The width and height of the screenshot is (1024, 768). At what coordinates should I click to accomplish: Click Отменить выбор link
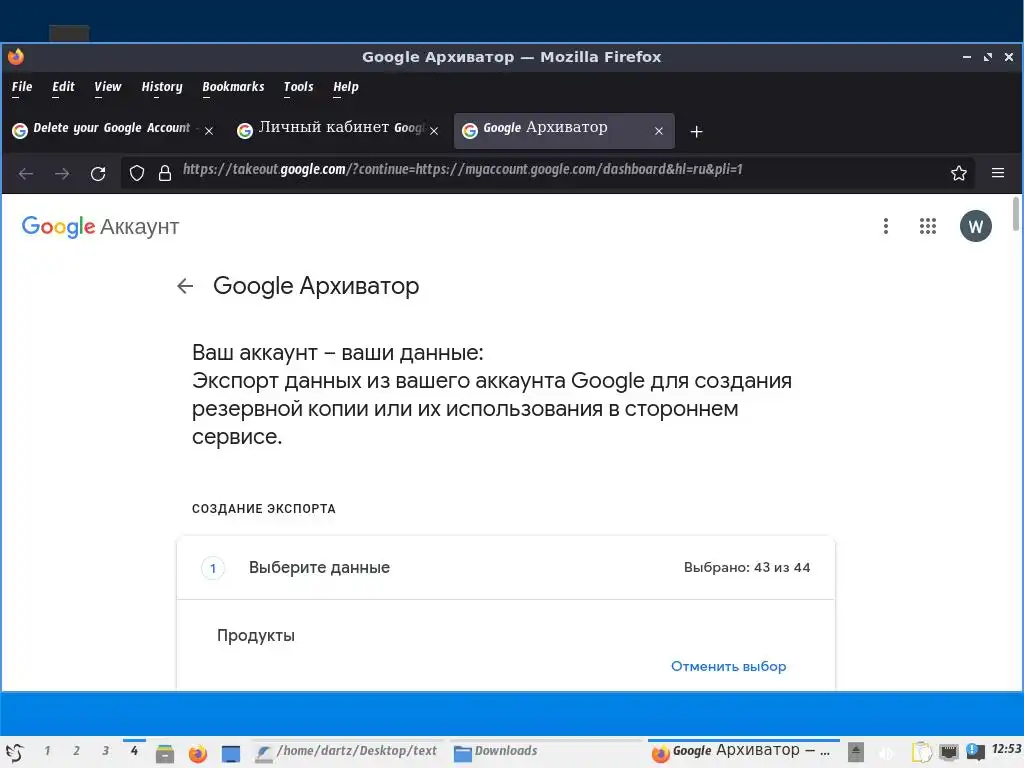[728, 666]
